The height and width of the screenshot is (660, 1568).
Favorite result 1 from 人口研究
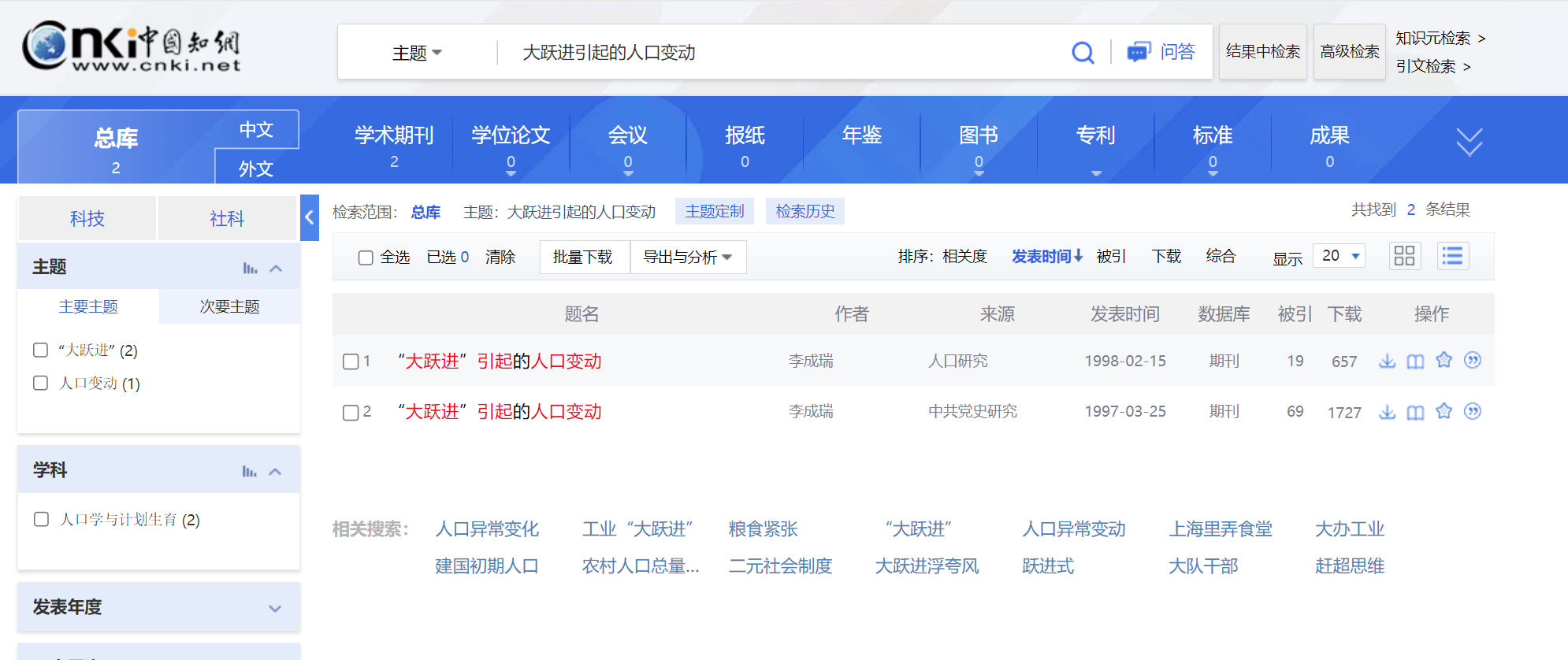coord(1444,360)
